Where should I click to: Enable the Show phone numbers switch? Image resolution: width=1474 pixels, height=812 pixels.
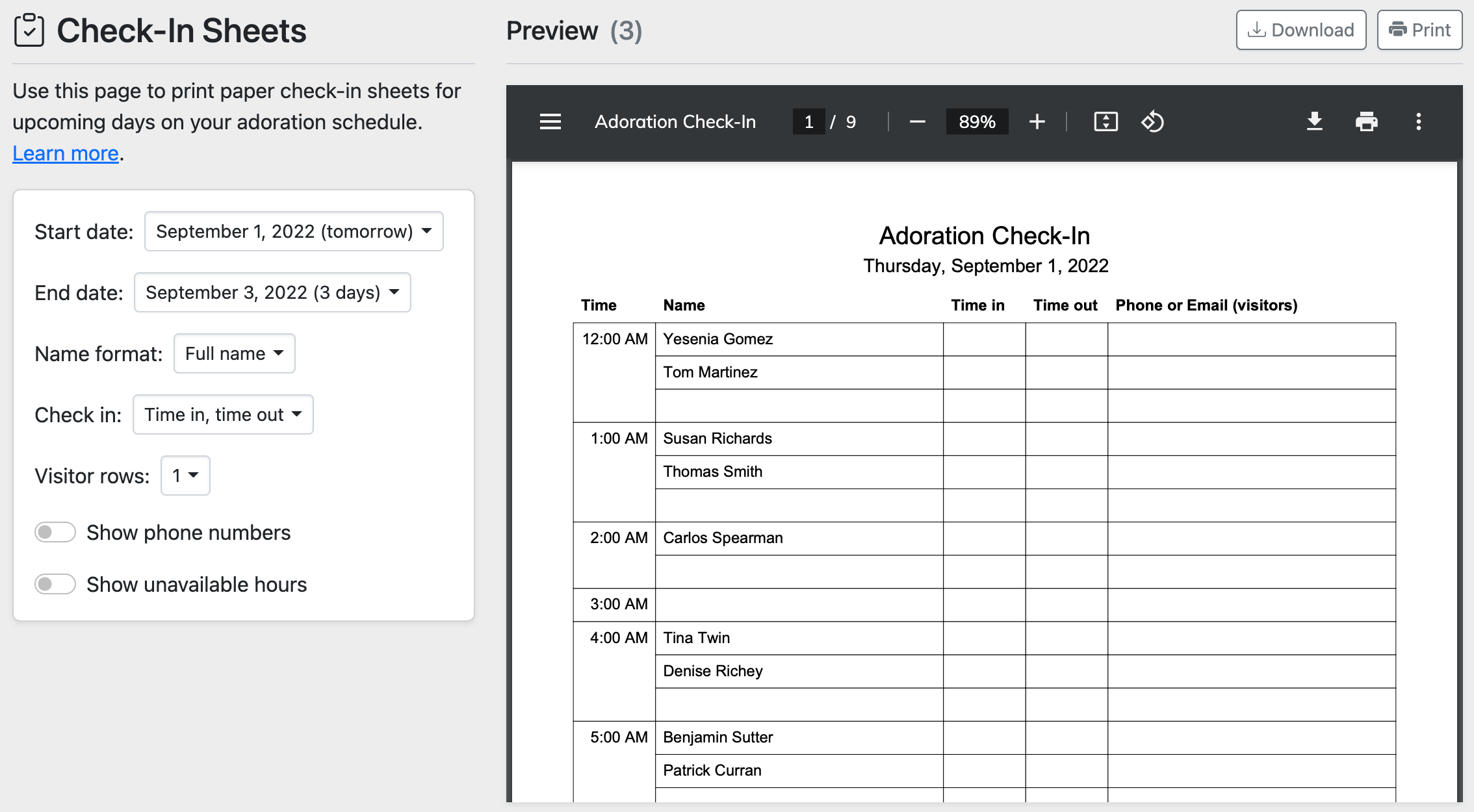click(55, 533)
